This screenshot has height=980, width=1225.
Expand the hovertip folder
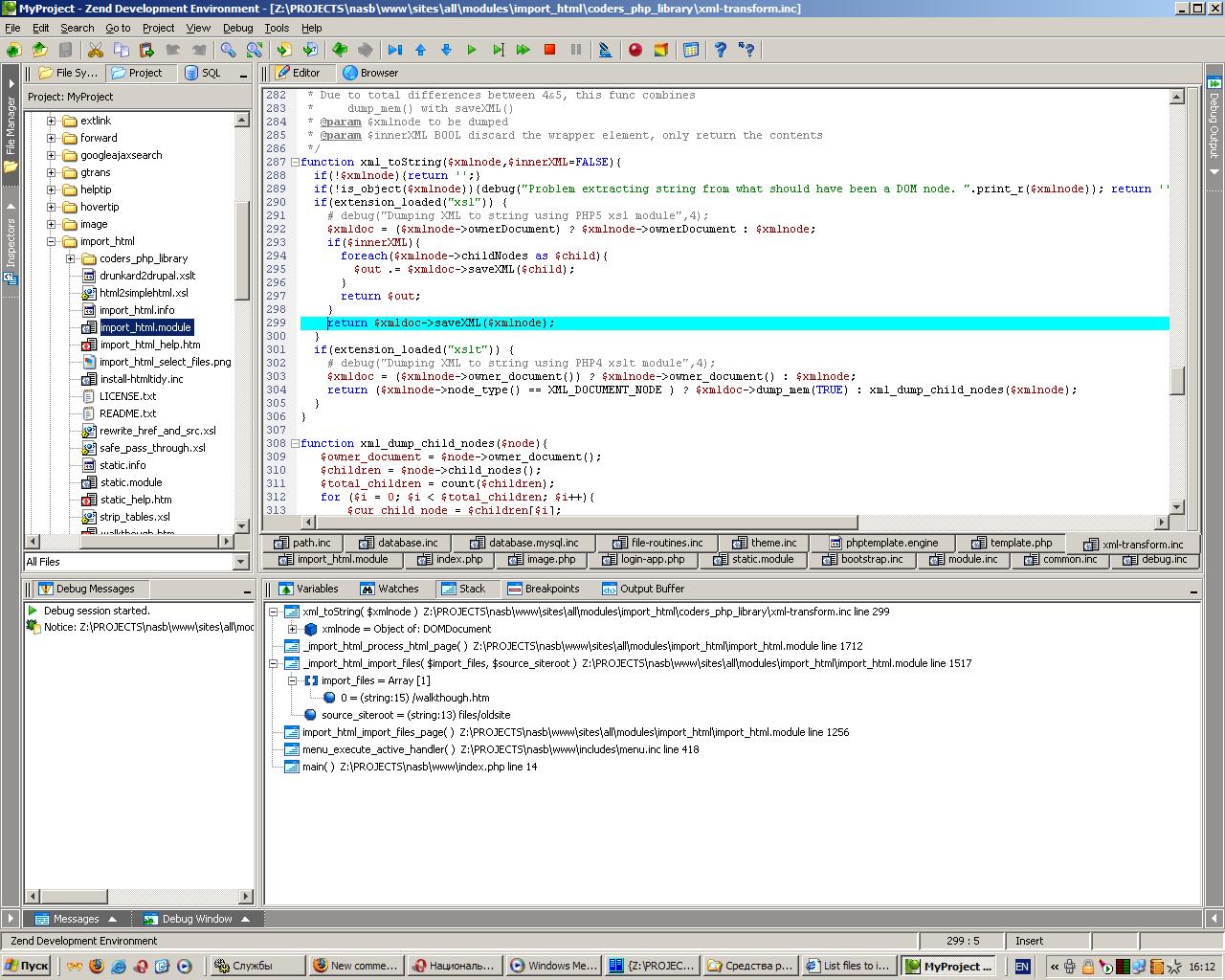click(x=52, y=207)
